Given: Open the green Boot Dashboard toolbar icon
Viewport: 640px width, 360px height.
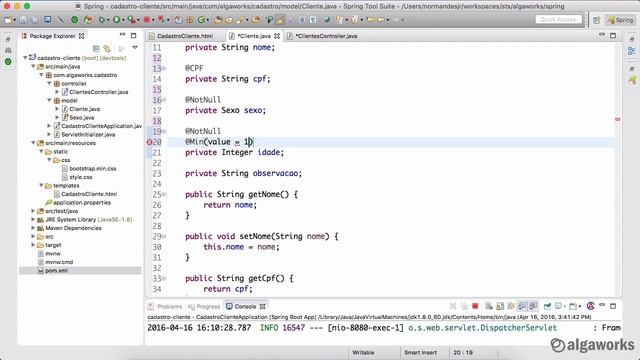Looking at the screenshot, I should point(75,20).
